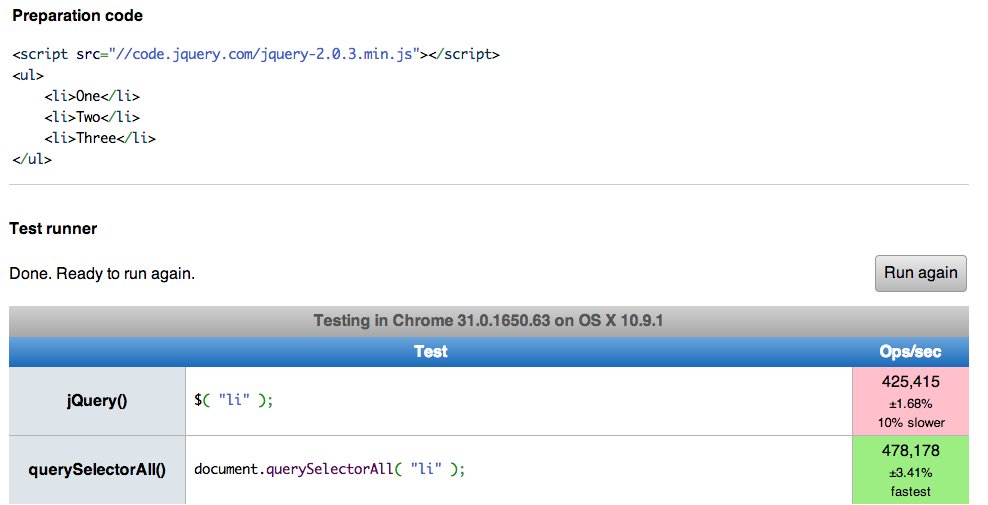The width and height of the screenshot is (988, 505).
Task: Select the jQuery() test name cell
Action: pyautogui.click(x=97, y=401)
